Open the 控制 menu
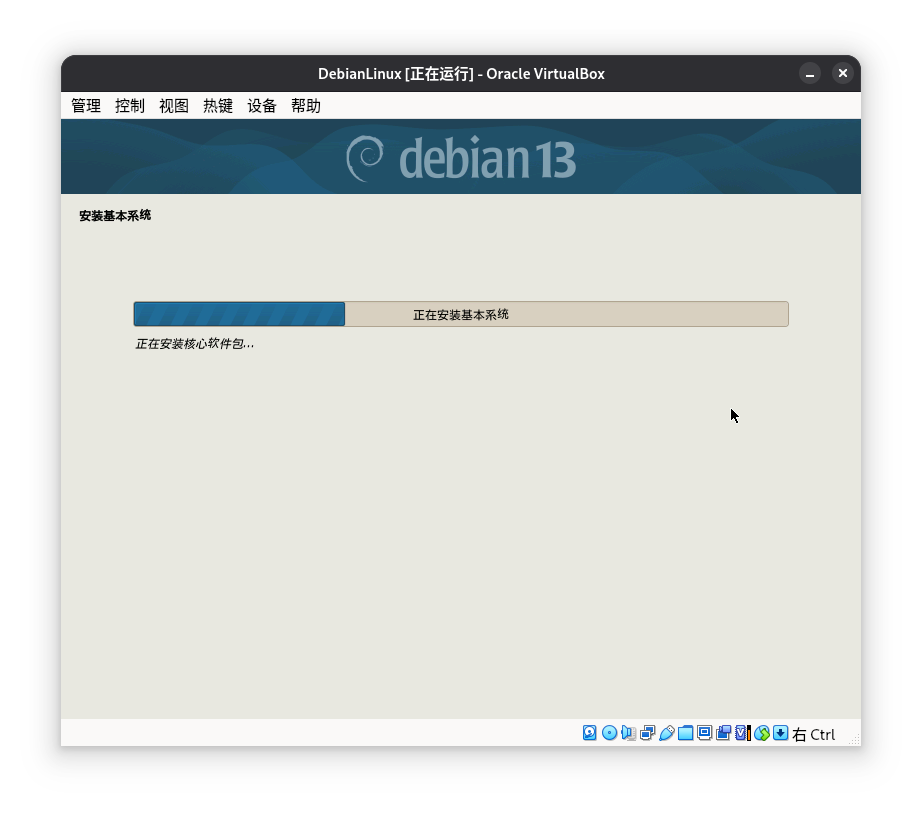922x813 pixels. click(130, 106)
